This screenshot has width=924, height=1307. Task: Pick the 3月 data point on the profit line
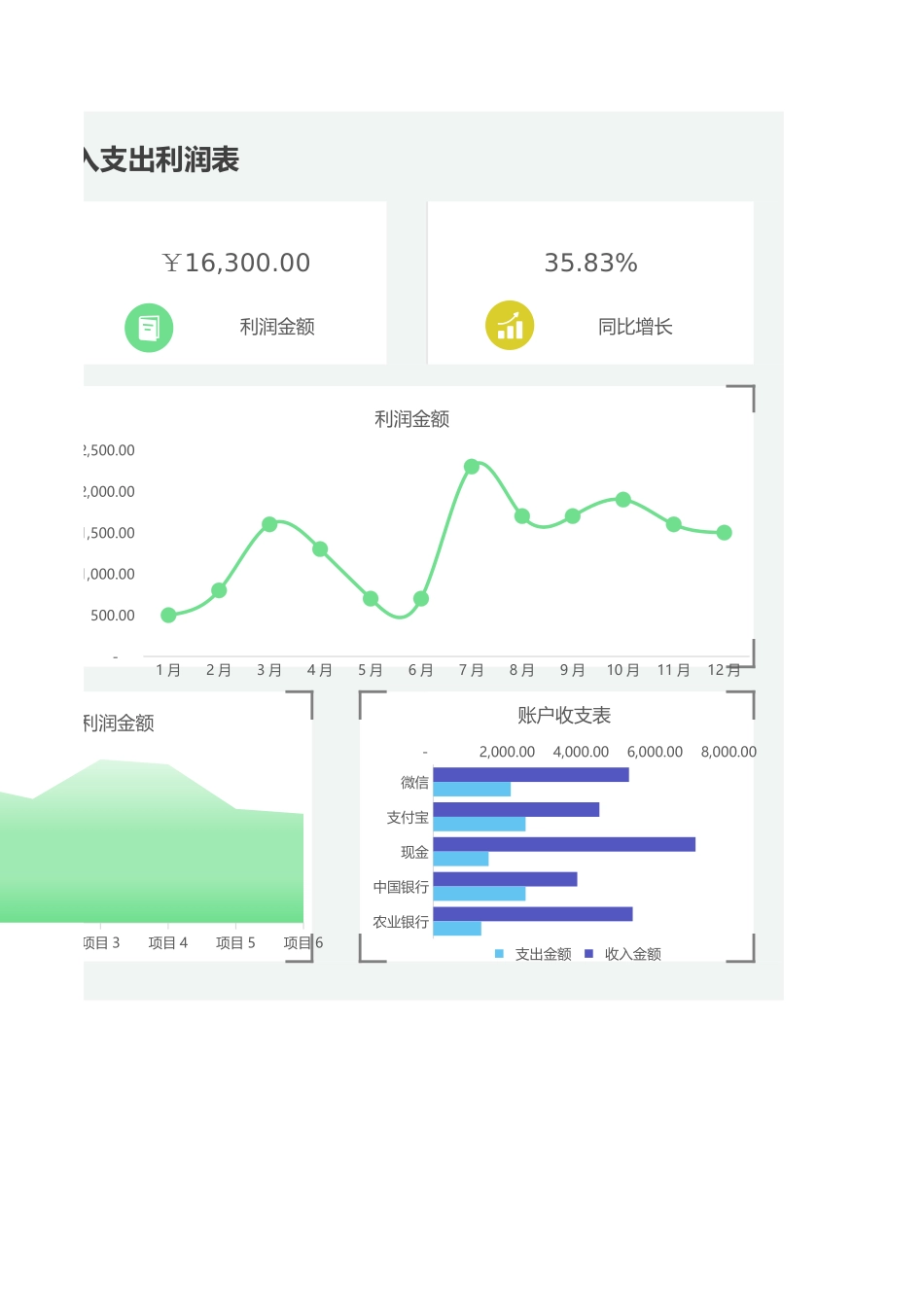coord(269,524)
